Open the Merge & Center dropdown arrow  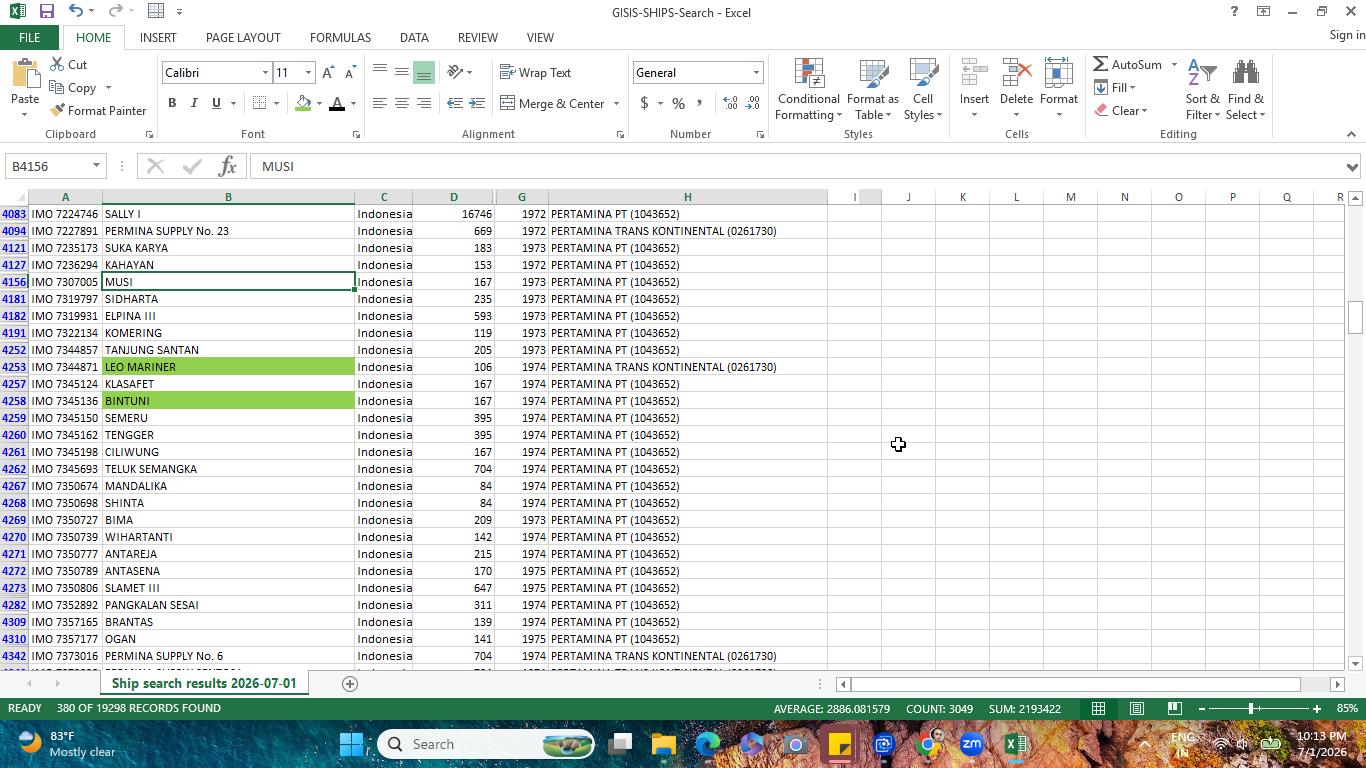pyautogui.click(x=616, y=103)
